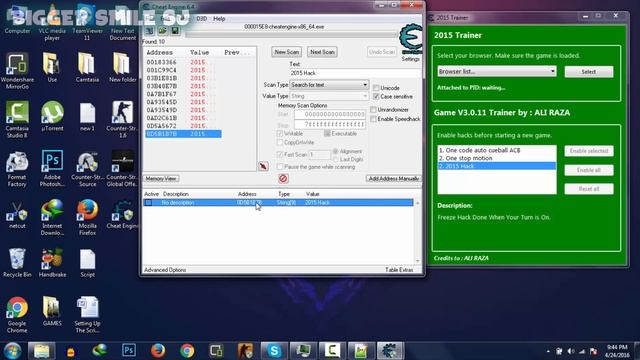The height and width of the screenshot is (360, 640).
Task: Toggle the Writable checkbox
Action: 280,133
